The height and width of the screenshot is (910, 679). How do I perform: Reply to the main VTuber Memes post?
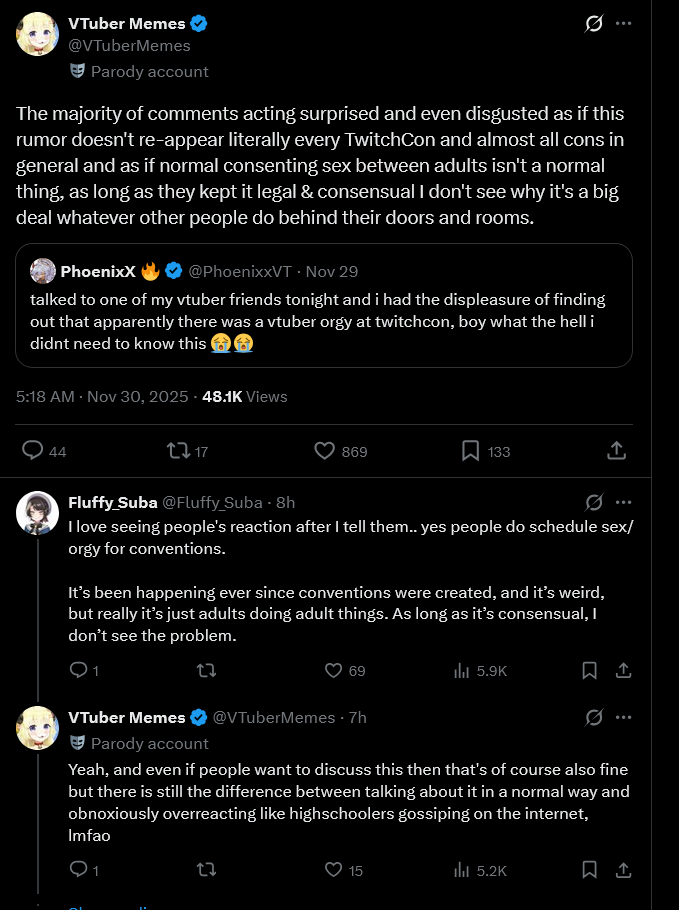[34, 451]
